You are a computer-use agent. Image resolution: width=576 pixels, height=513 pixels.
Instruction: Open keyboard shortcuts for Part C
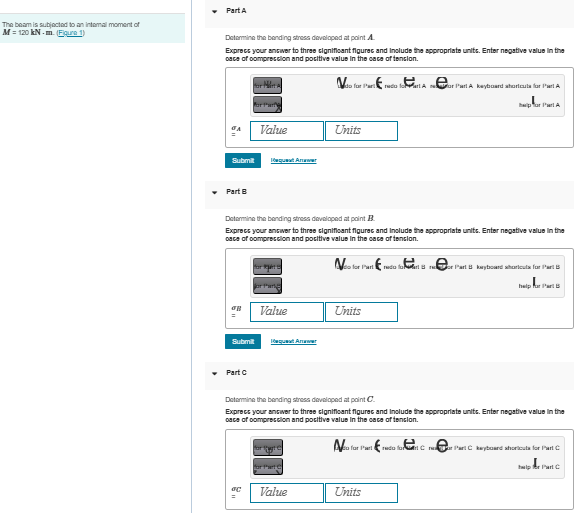click(518, 448)
